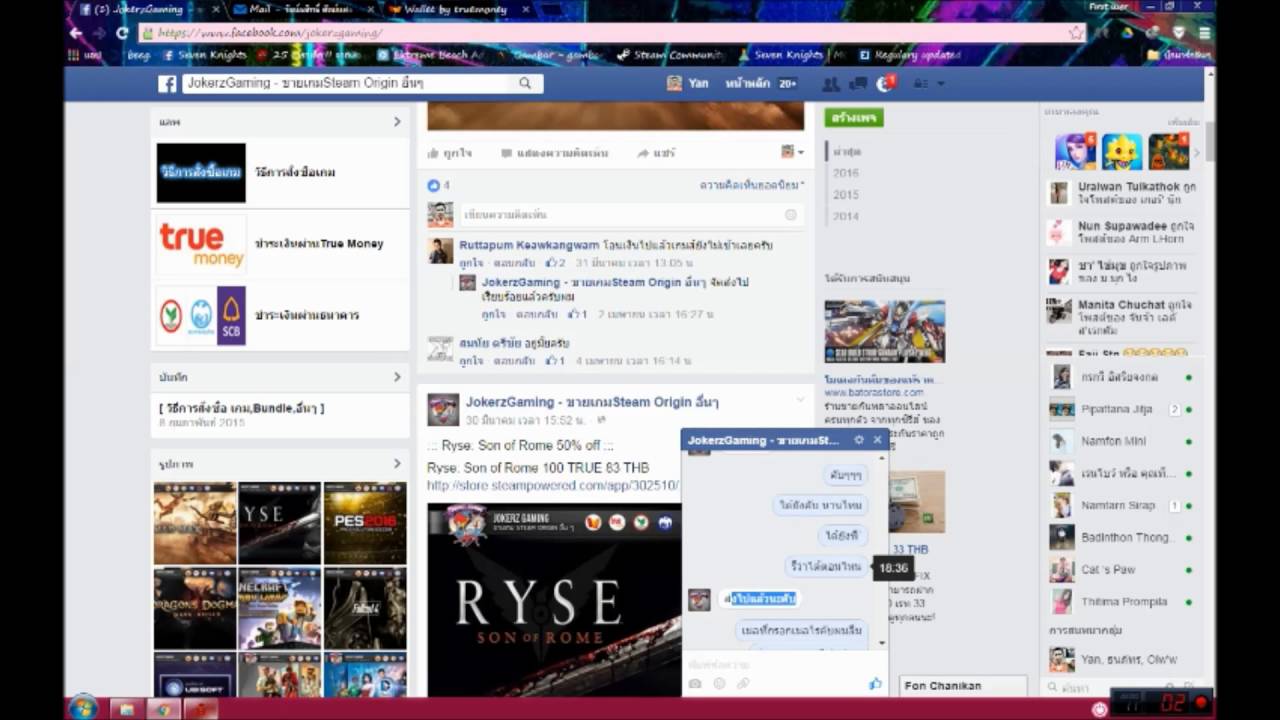Viewport: 1280px width, 720px height.
Task: Click camera icon in chat window
Action: (x=695, y=684)
